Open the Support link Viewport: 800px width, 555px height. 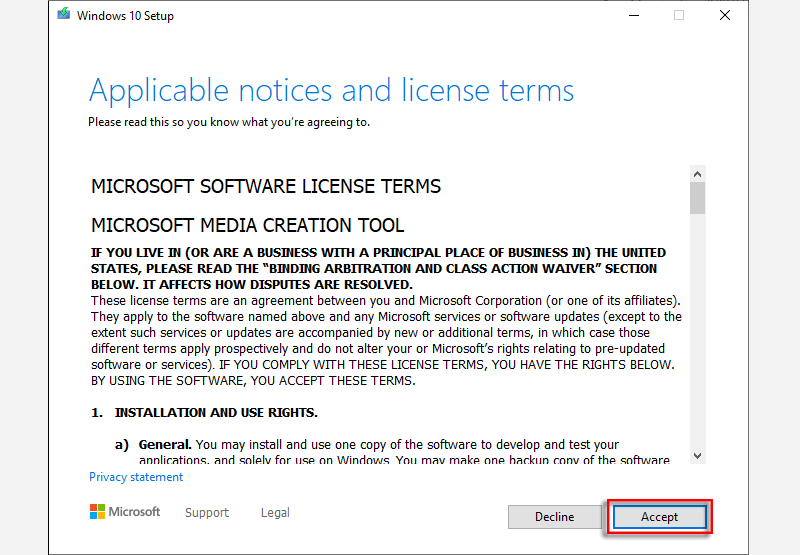207,512
